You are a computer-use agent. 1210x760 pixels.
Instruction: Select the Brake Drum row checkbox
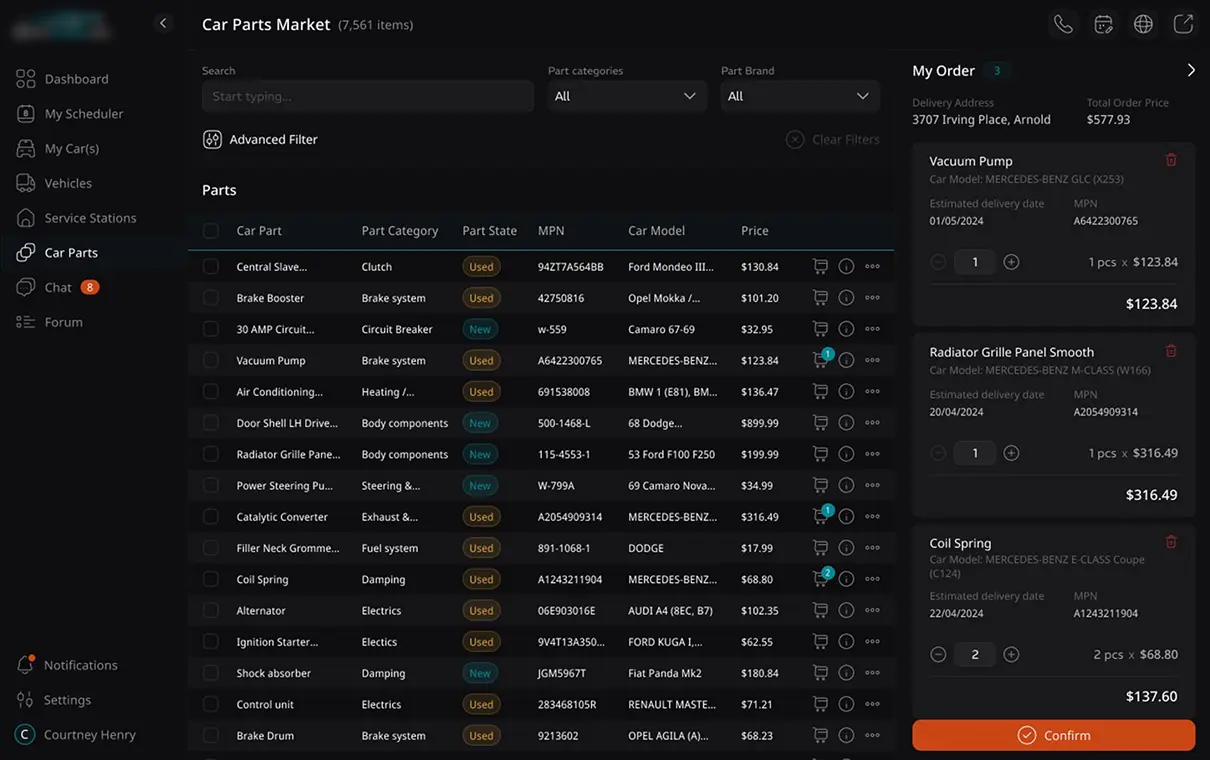[210, 735]
